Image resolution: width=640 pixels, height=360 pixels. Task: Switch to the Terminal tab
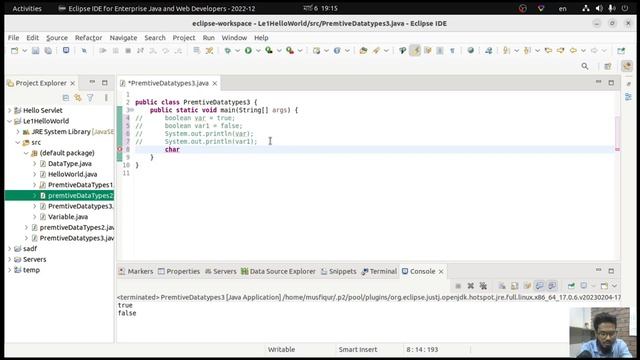point(379,271)
